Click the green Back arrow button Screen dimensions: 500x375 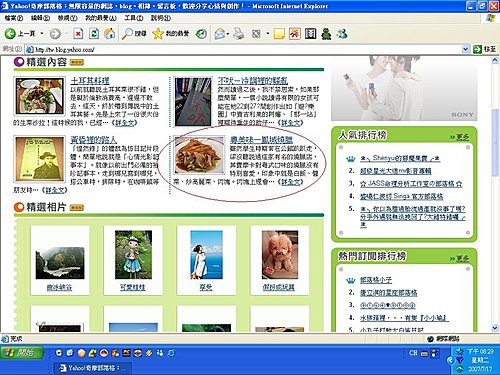(x=10, y=33)
